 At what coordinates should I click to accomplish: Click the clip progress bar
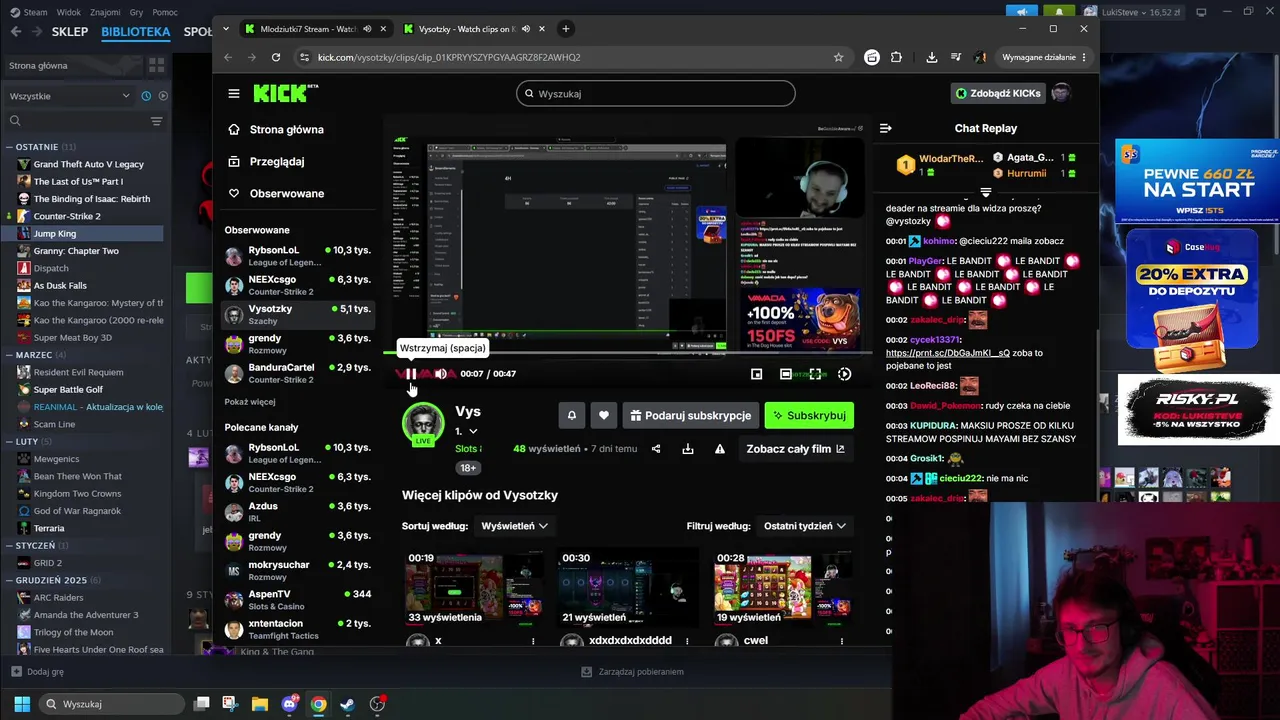[x=627, y=353]
